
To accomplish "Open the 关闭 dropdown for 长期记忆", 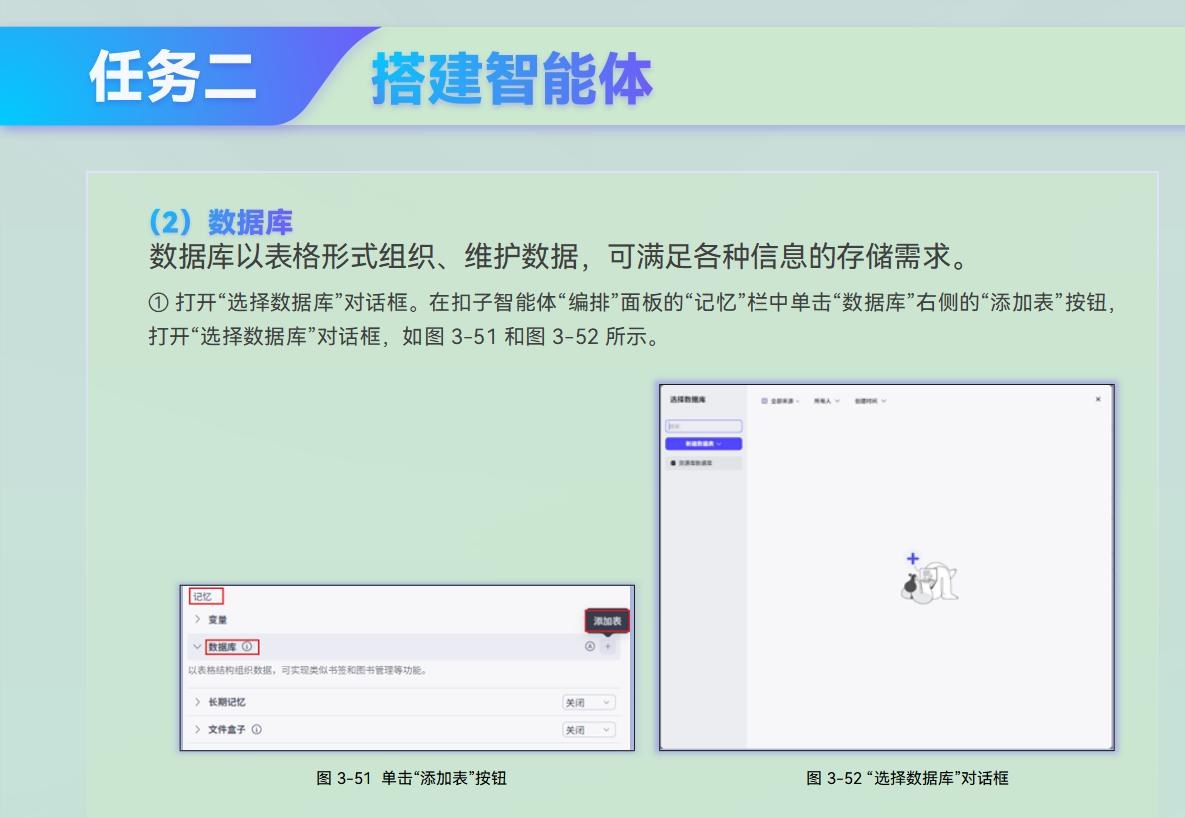I will click(x=589, y=702).
